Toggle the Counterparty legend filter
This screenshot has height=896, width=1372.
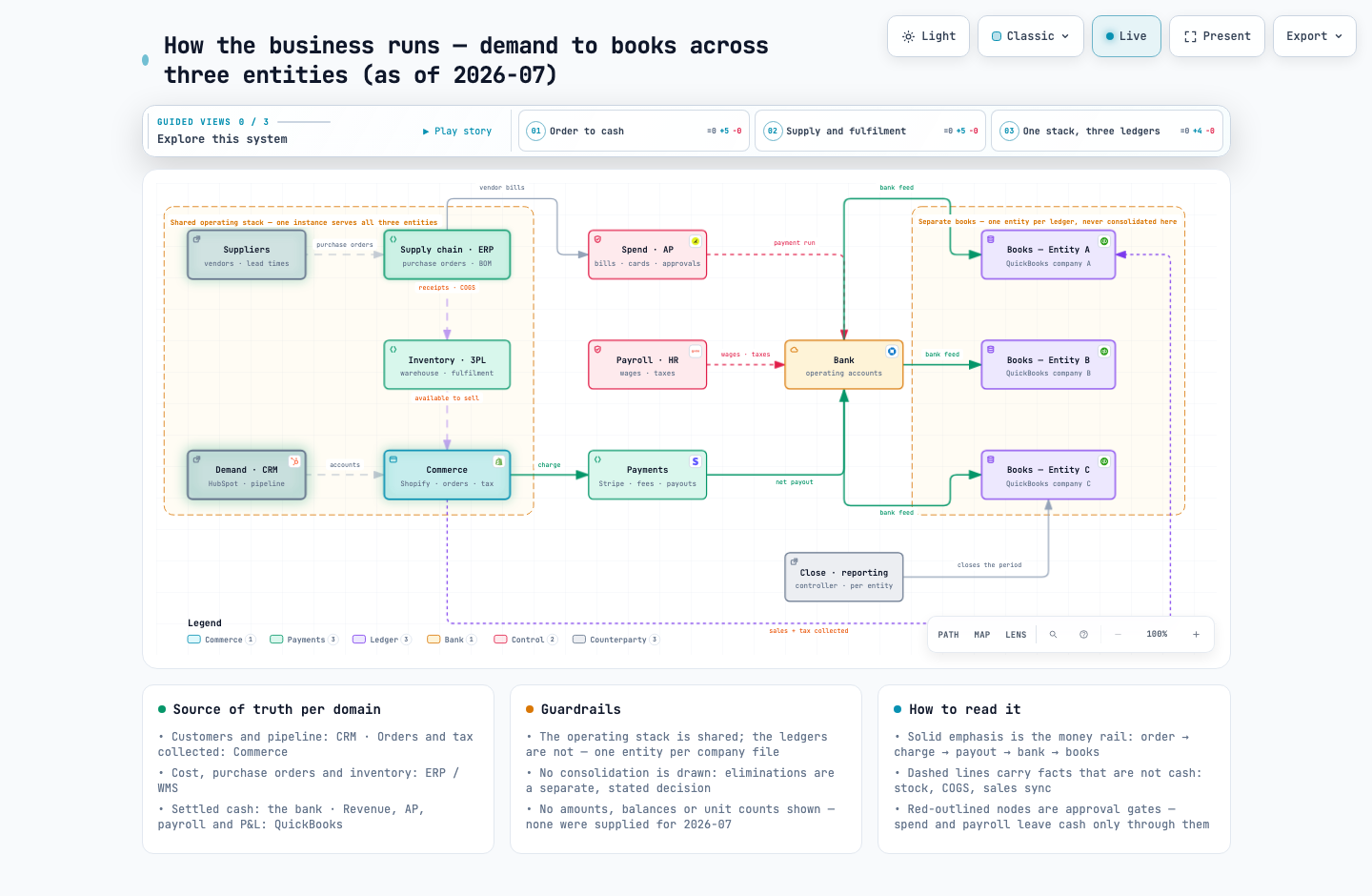[x=615, y=640]
